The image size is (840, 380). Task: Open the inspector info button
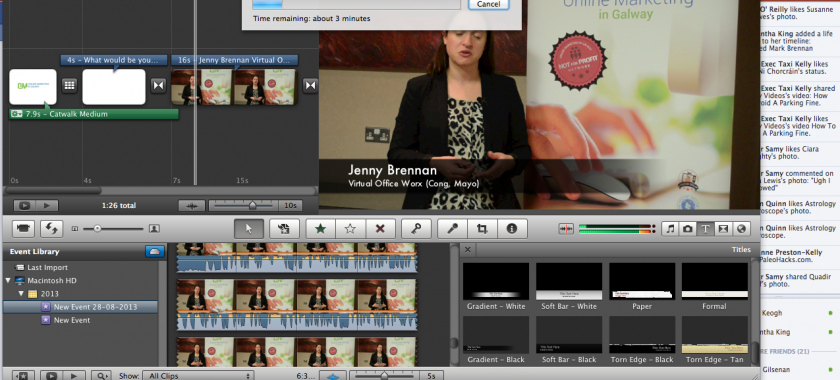[512, 229]
